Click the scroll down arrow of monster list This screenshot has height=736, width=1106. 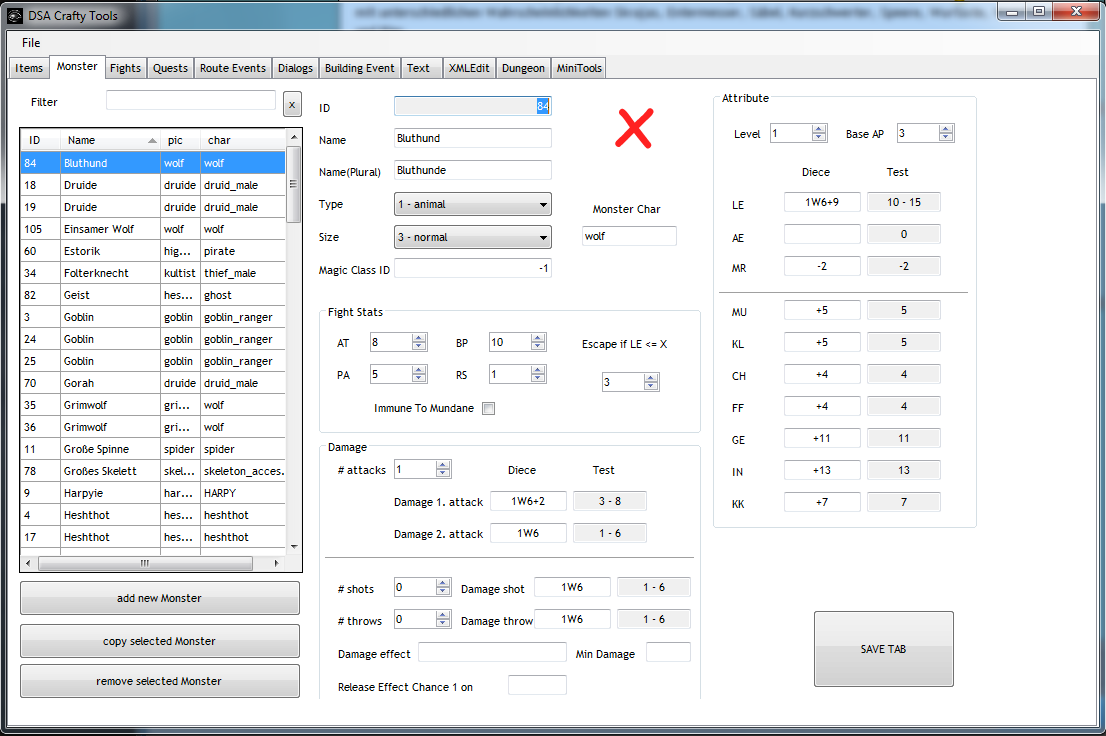point(294,546)
